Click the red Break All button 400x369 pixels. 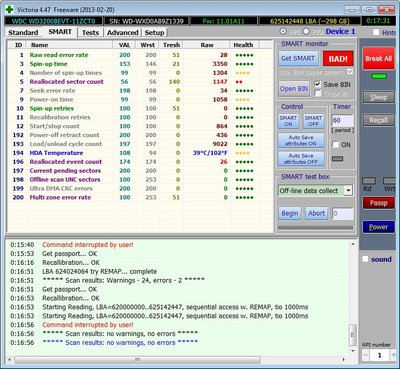point(378,59)
